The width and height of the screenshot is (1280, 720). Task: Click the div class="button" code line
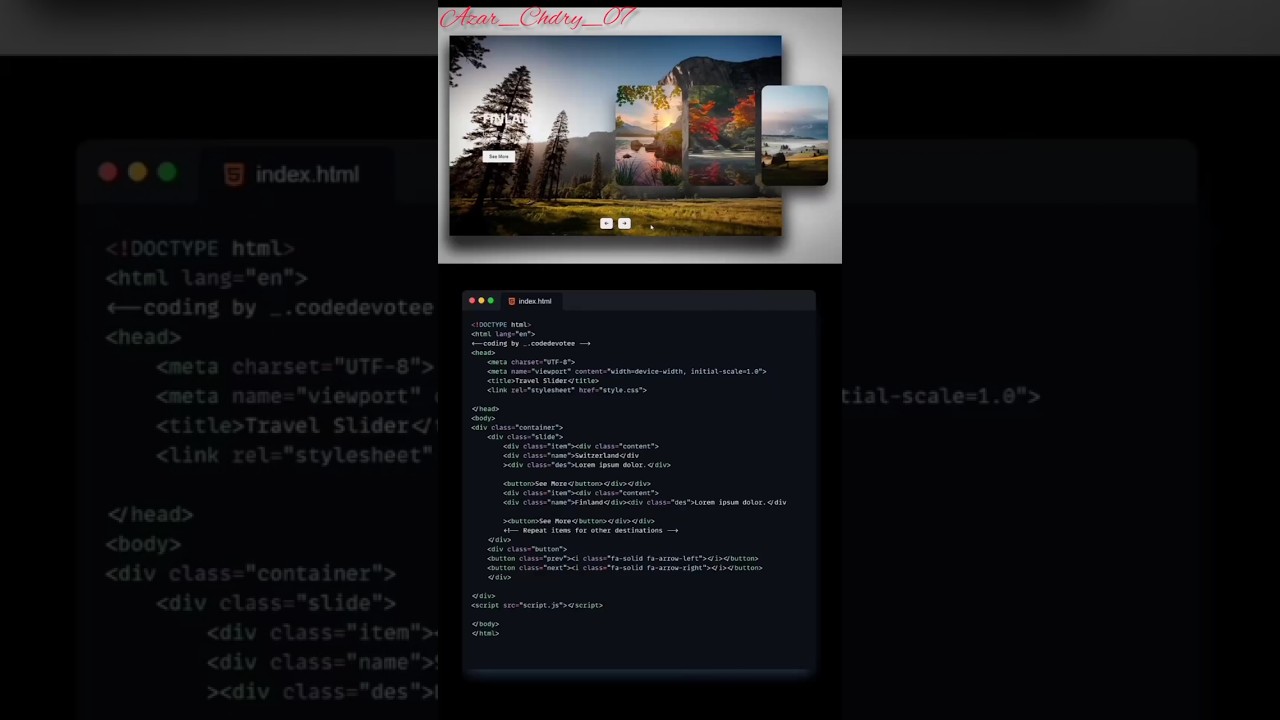(527, 549)
